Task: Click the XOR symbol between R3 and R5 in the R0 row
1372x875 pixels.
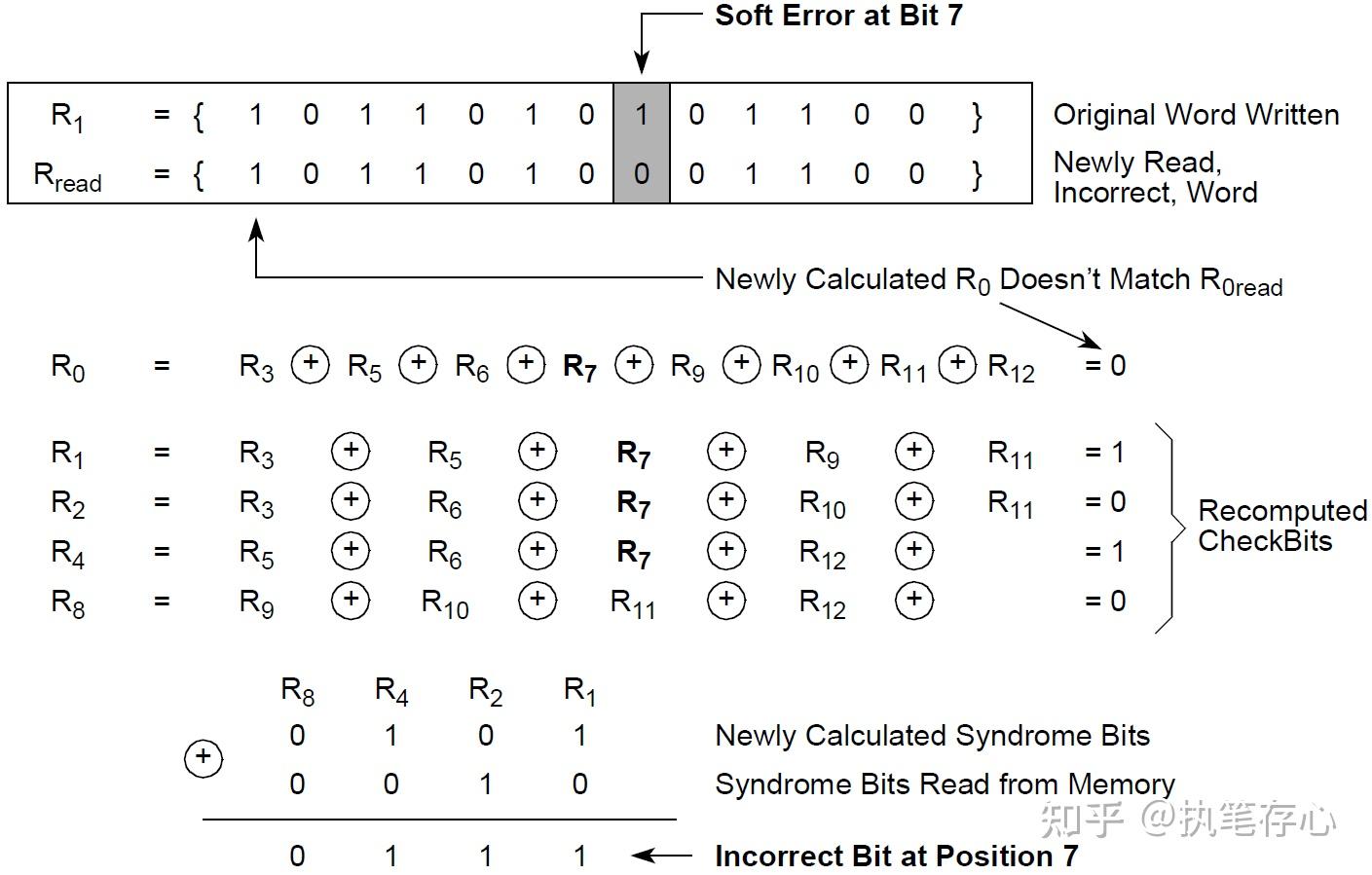Action: coord(311,364)
